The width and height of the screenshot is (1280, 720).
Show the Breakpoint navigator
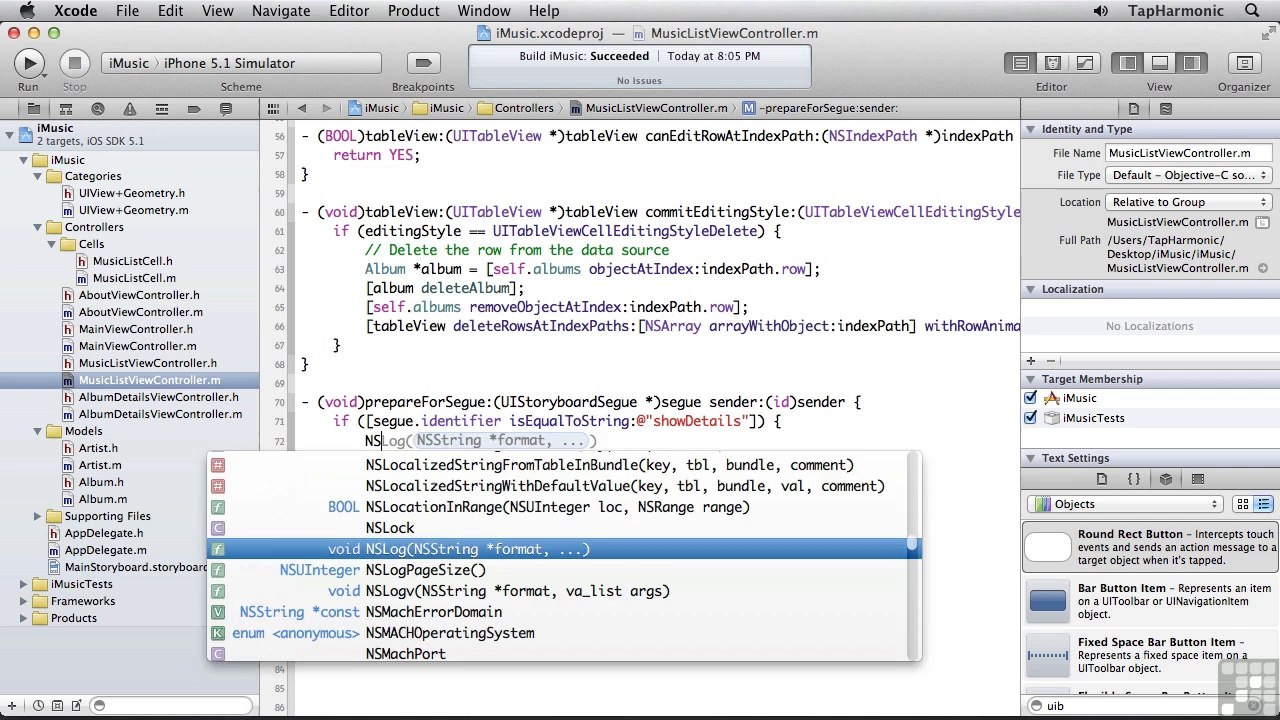193,108
